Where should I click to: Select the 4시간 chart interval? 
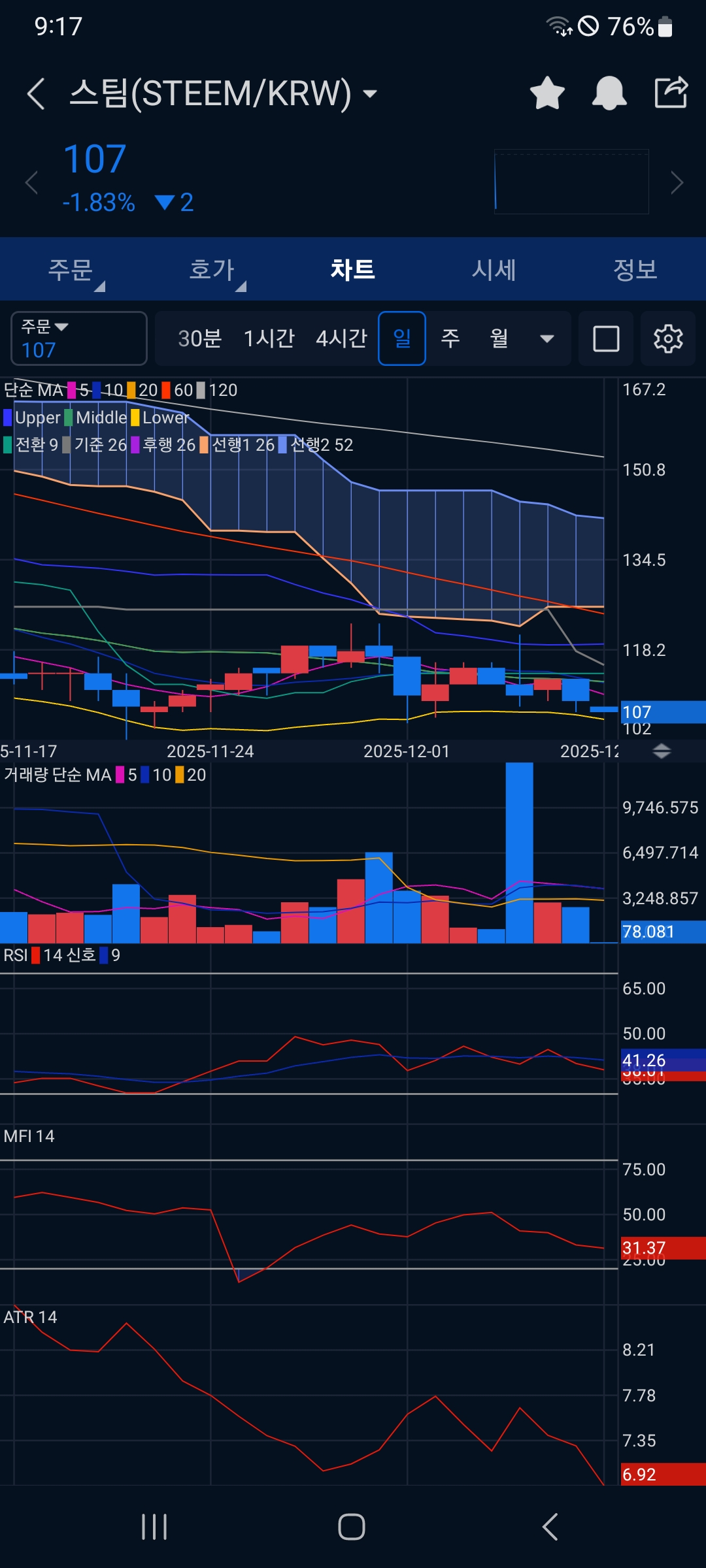coord(342,338)
